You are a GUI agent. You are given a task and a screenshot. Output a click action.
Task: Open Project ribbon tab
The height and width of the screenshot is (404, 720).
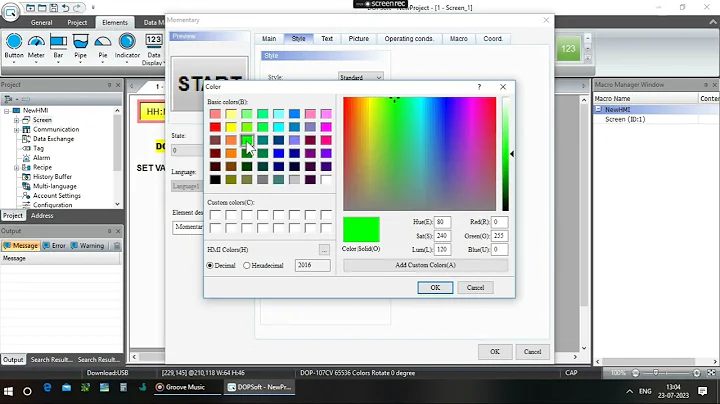click(x=77, y=22)
